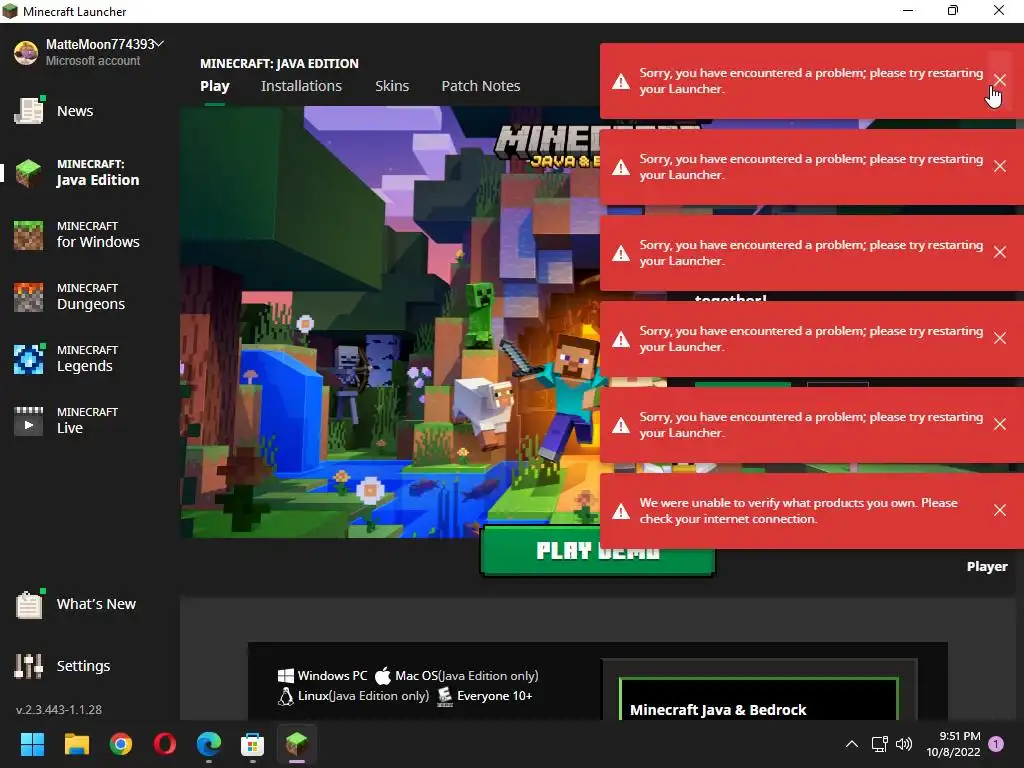Open the Settings sliders icon
Image resolution: width=1024 pixels, height=768 pixels.
tap(29, 665)
